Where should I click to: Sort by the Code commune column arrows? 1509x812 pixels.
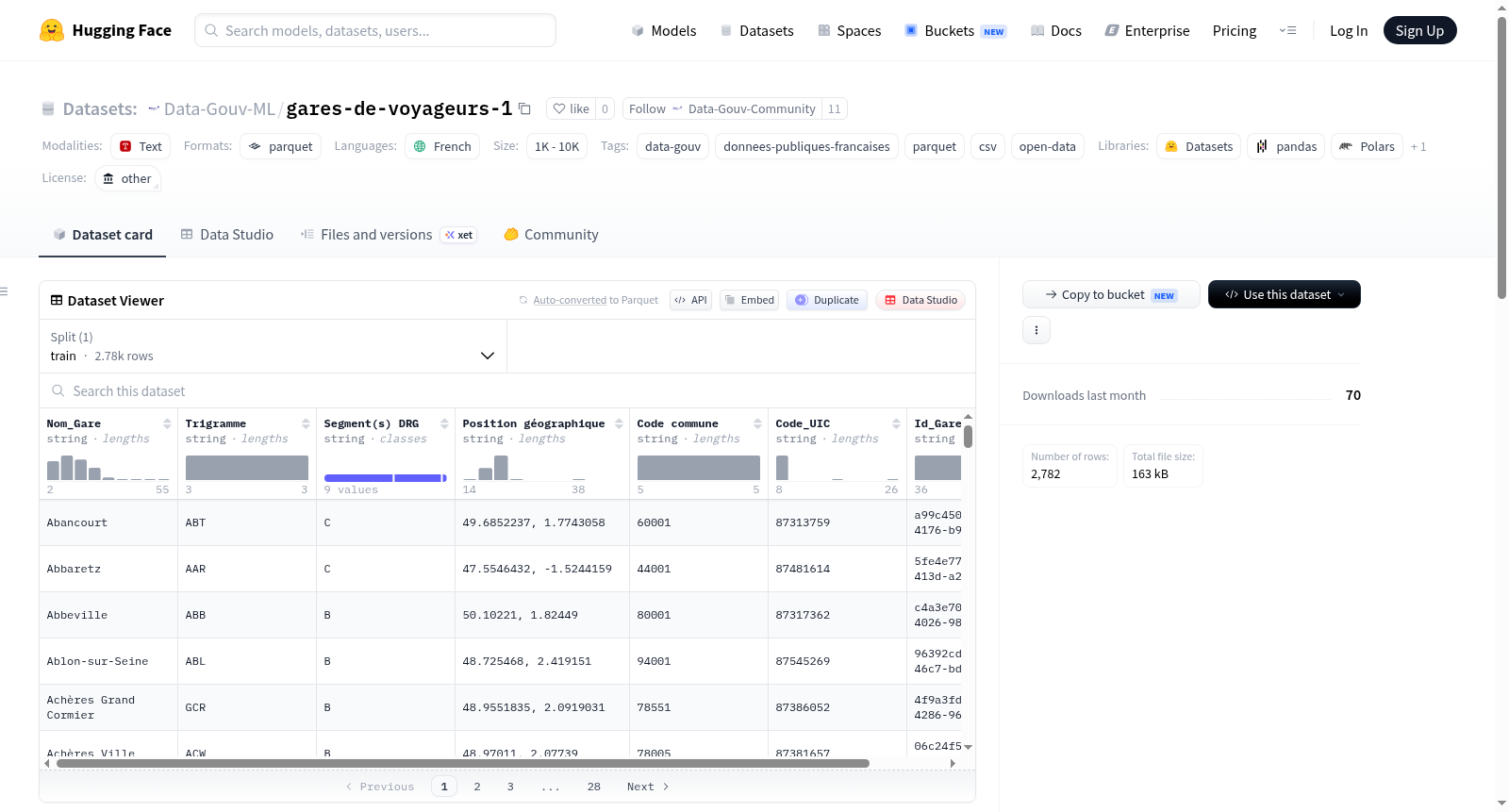[757, 423]
